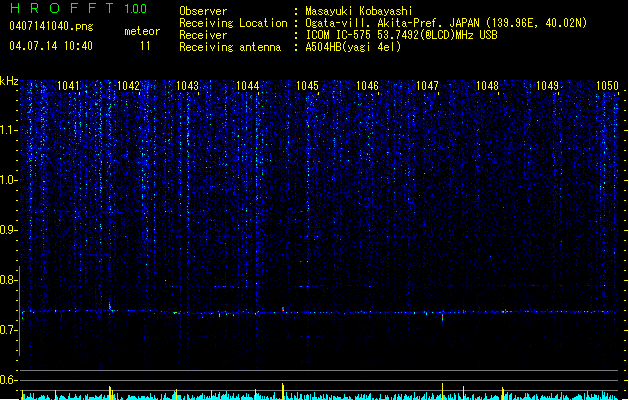Click observer name Masayuki Kobayashi
The height and width of the screenshot is (400, 629).
click(x=359, y=11)
